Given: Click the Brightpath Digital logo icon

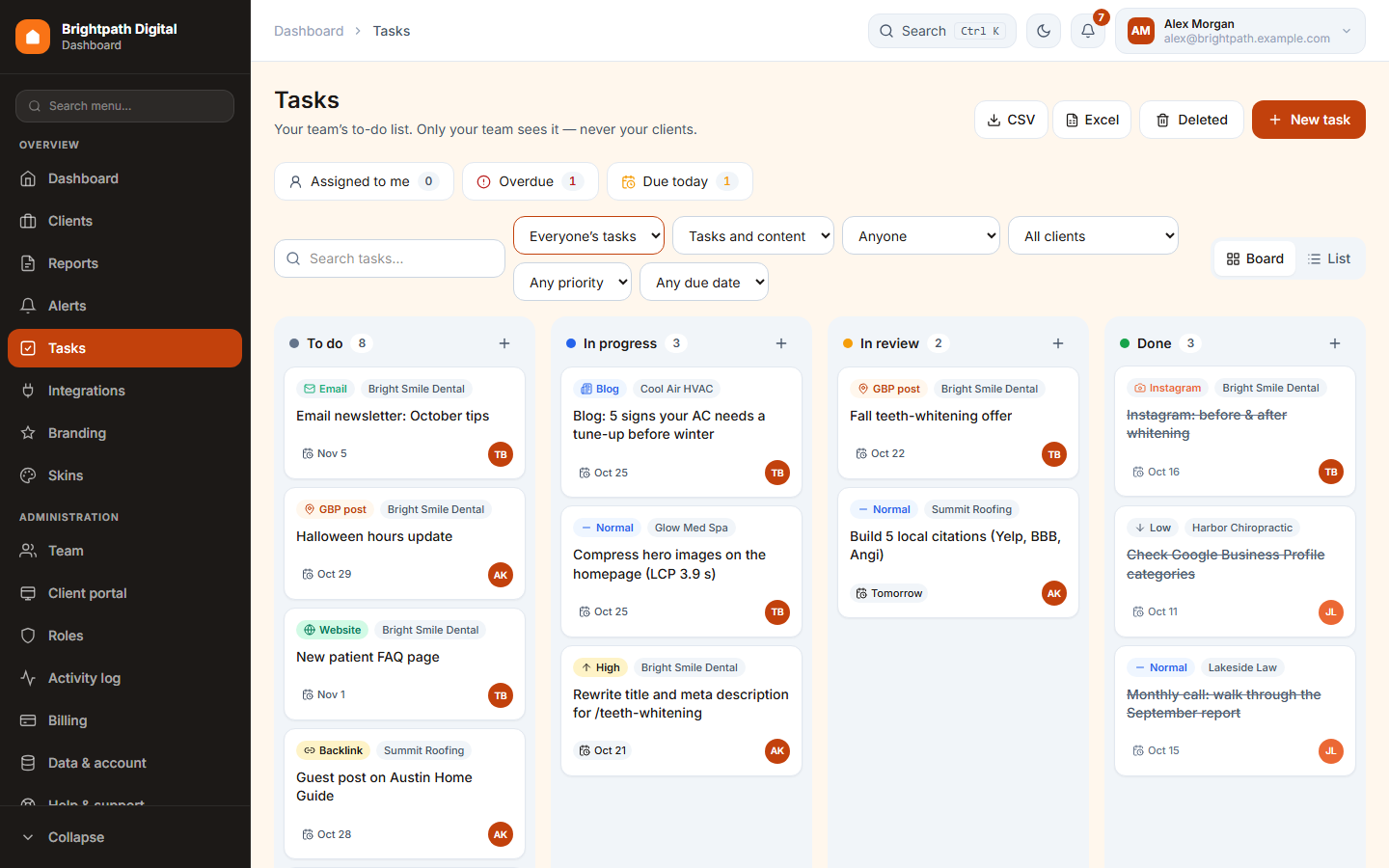Looking at the screenshot, I should pos(33,37).
